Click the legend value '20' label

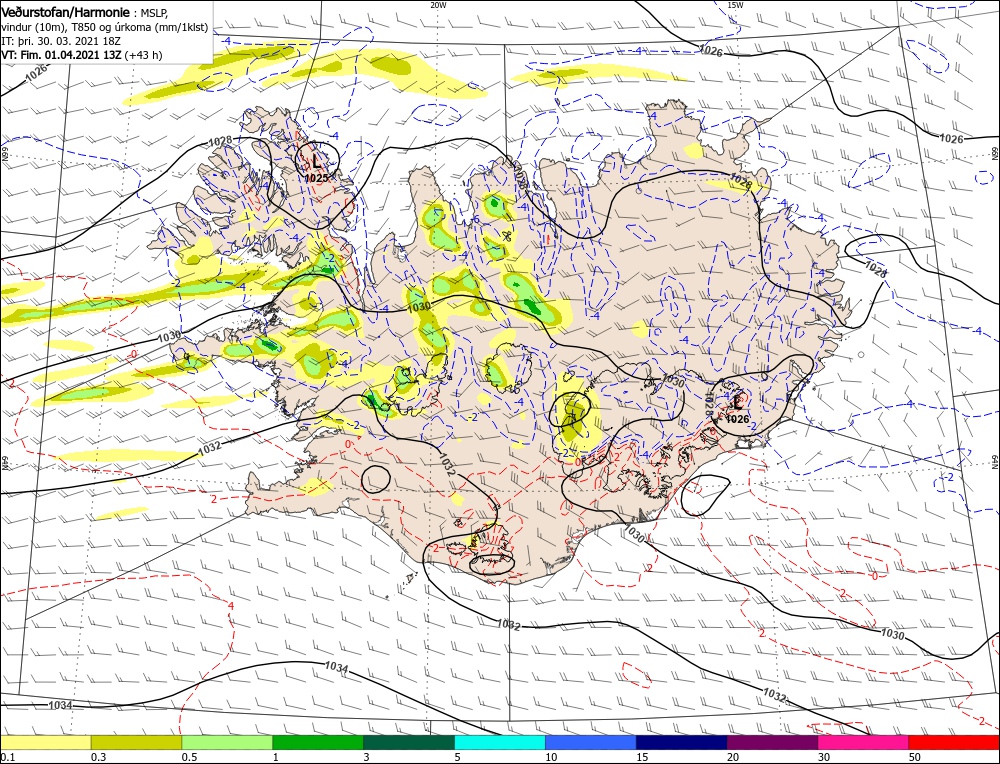733,757
